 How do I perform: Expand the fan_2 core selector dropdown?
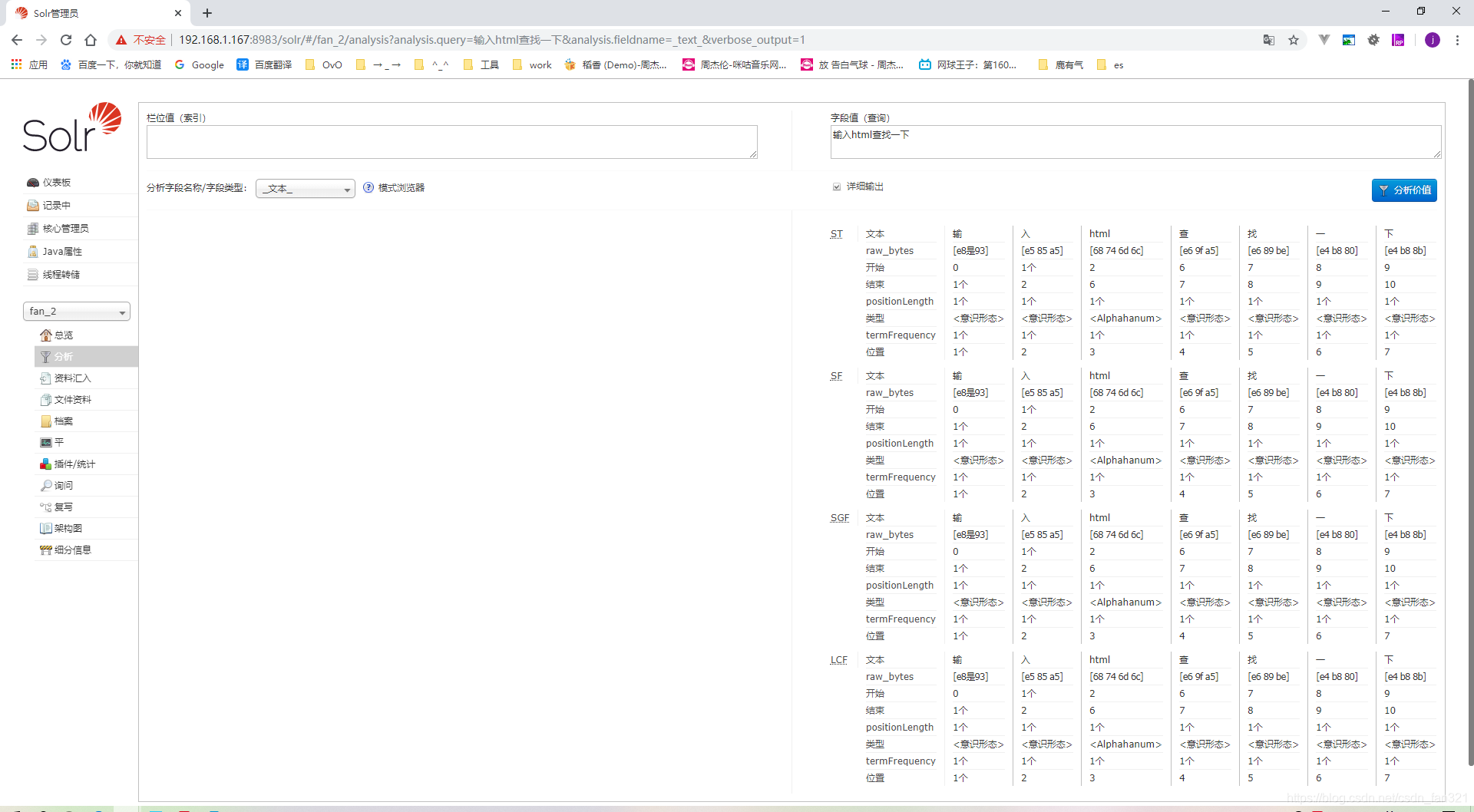pos(77,312)
